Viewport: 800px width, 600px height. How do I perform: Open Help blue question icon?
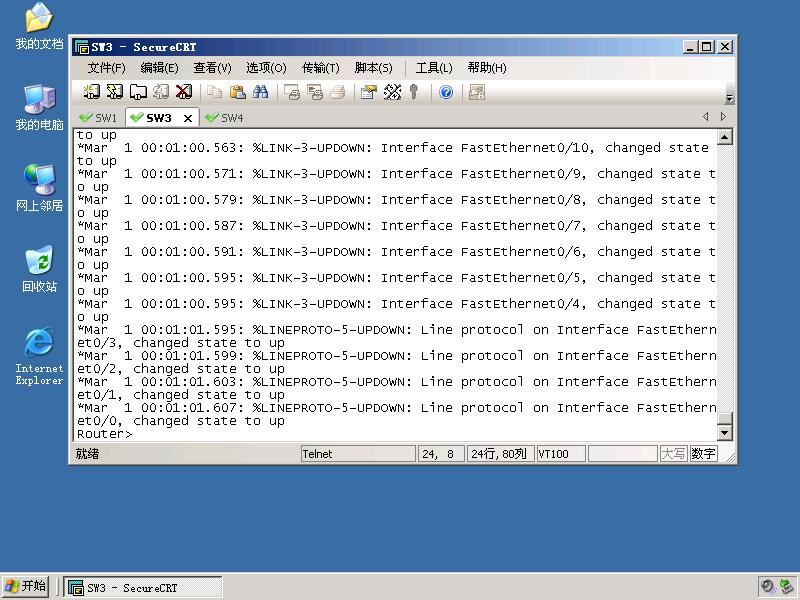[x=446, y=92]
